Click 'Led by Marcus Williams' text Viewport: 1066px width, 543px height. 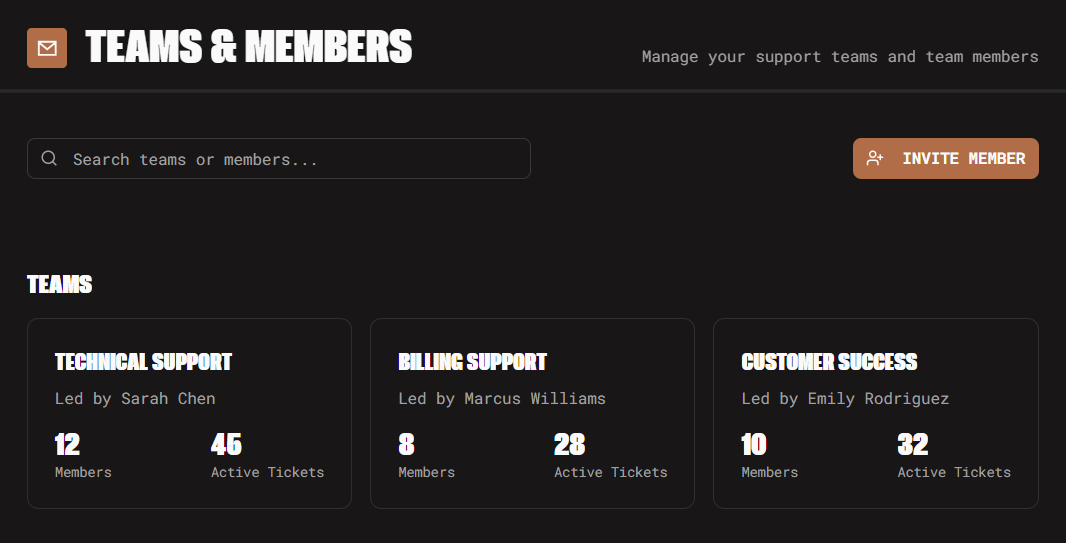[x=501, y=398]
